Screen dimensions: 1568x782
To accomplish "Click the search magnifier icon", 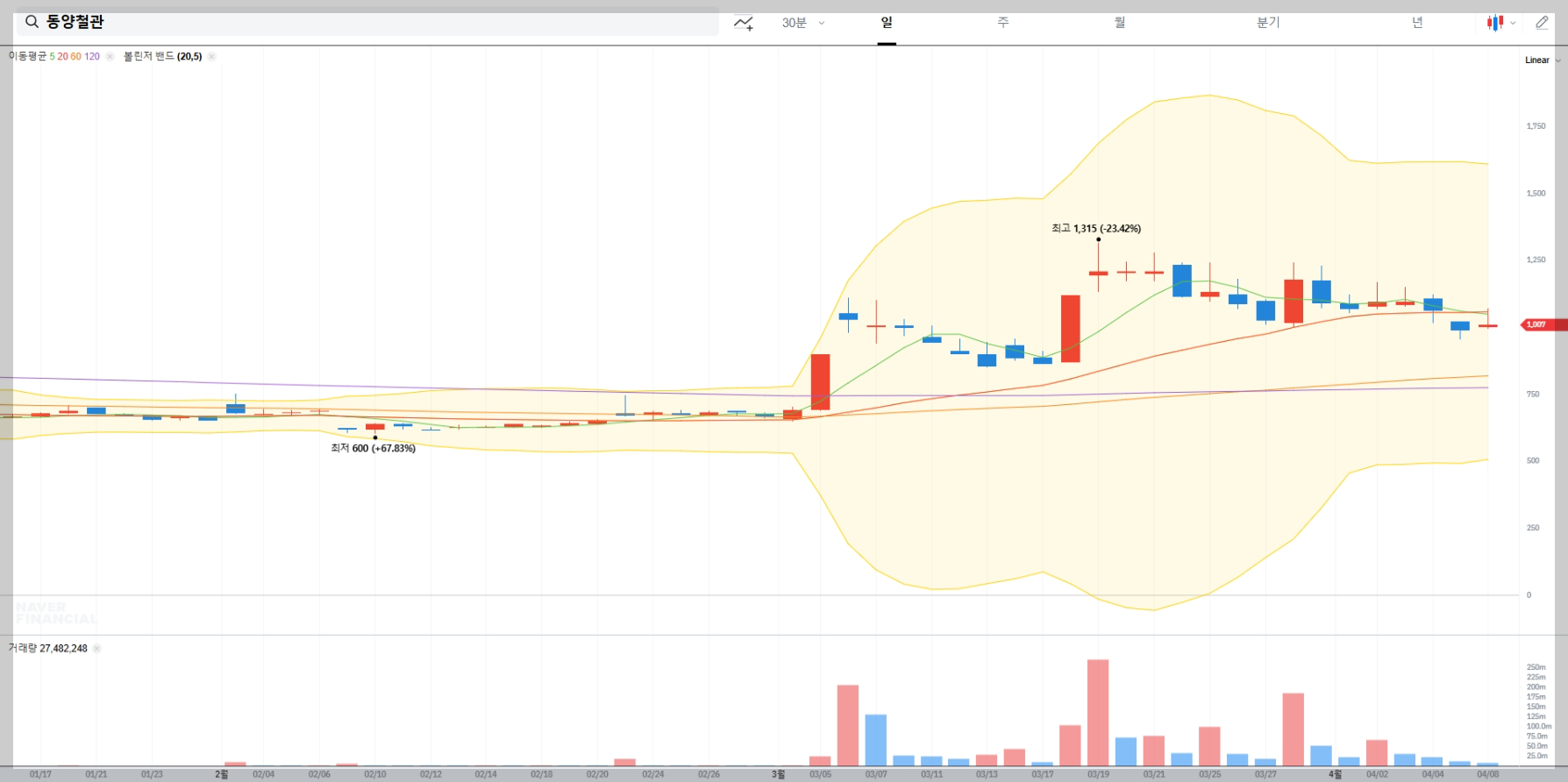I will pos(32,22).
